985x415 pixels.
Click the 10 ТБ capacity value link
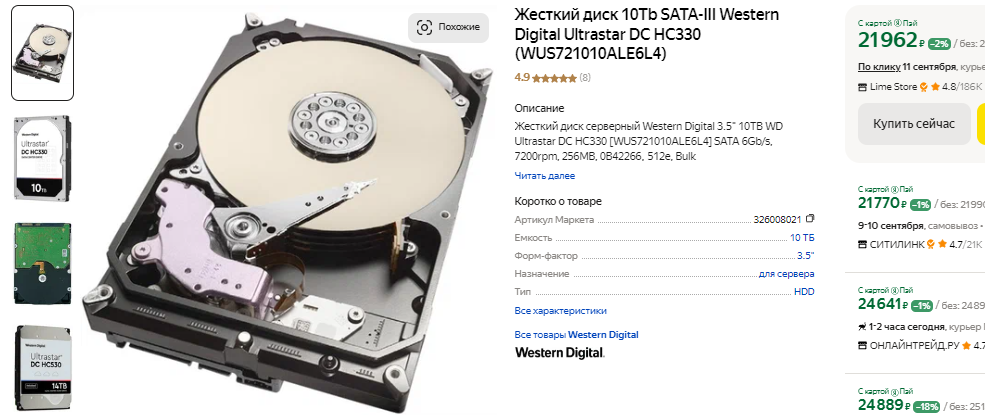(x=802, y=238)
